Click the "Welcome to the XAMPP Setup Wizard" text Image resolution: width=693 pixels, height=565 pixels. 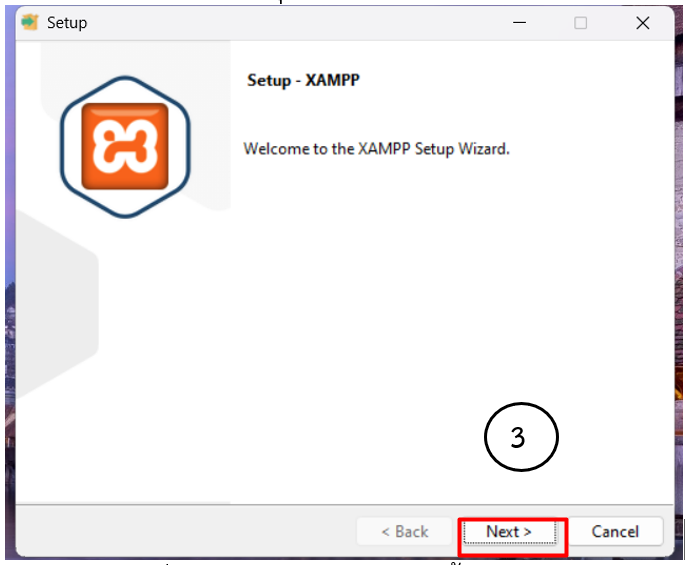coord(377,149)
